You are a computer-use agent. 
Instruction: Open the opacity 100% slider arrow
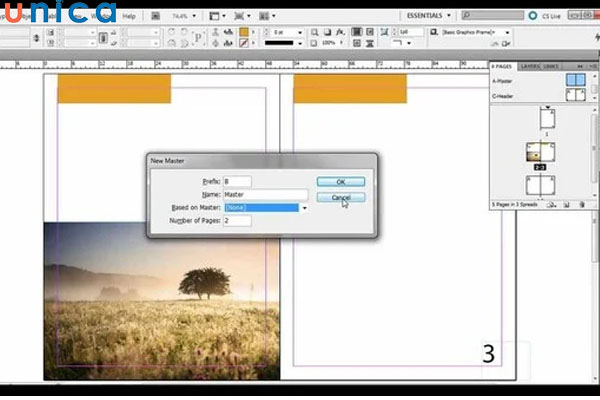341,43
